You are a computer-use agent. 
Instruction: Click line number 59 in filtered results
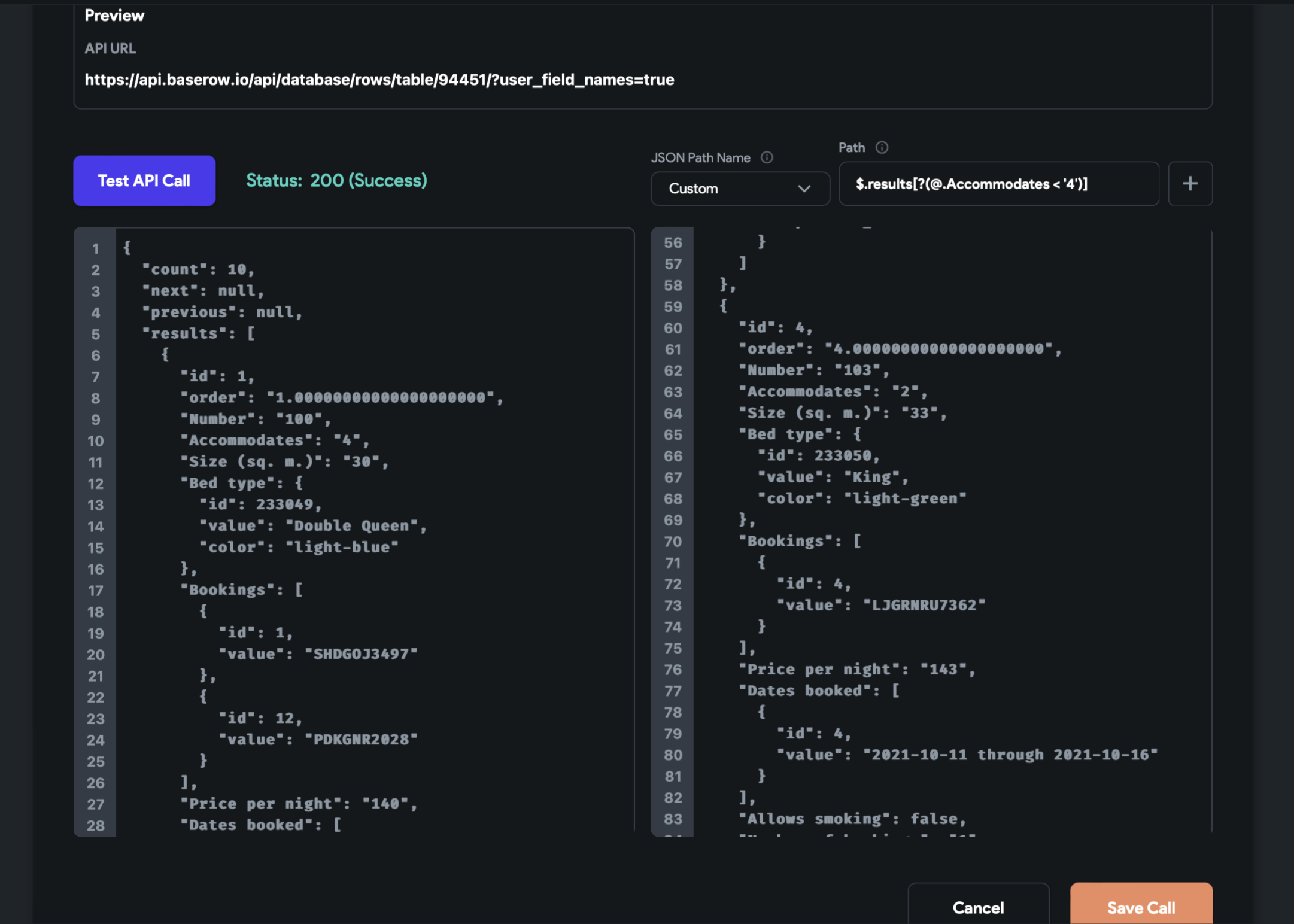click(x=673, y=306)
